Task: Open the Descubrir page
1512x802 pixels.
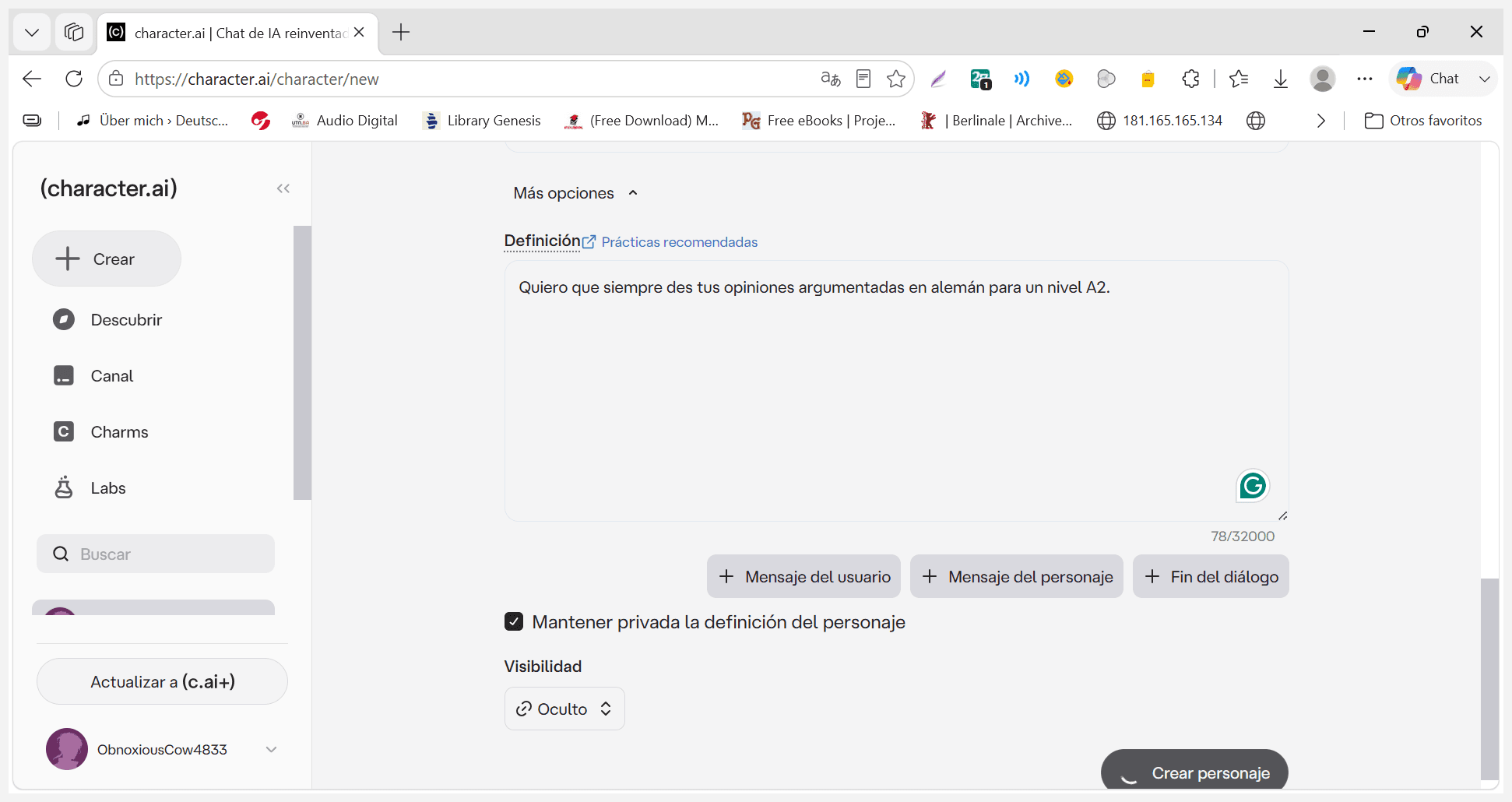Action: pos(107,320)
